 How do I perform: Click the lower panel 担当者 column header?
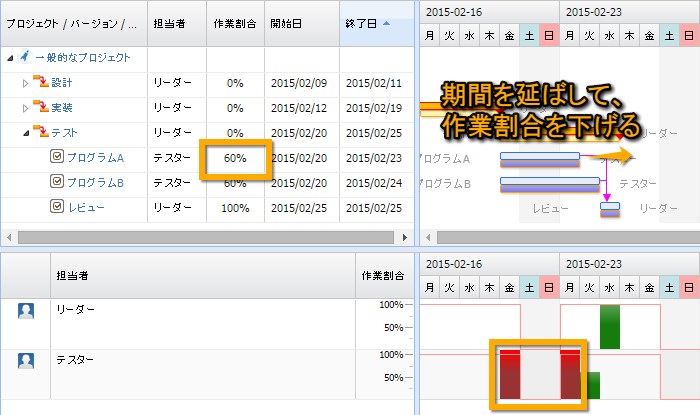point(203,275)
